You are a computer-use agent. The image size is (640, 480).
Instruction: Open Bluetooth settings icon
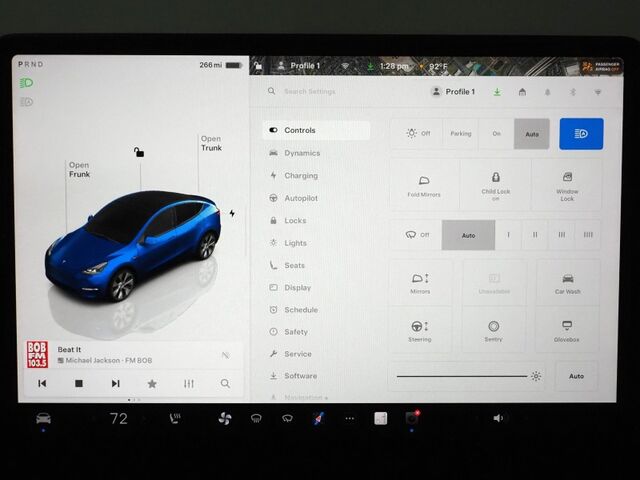(x=573, y=92)
